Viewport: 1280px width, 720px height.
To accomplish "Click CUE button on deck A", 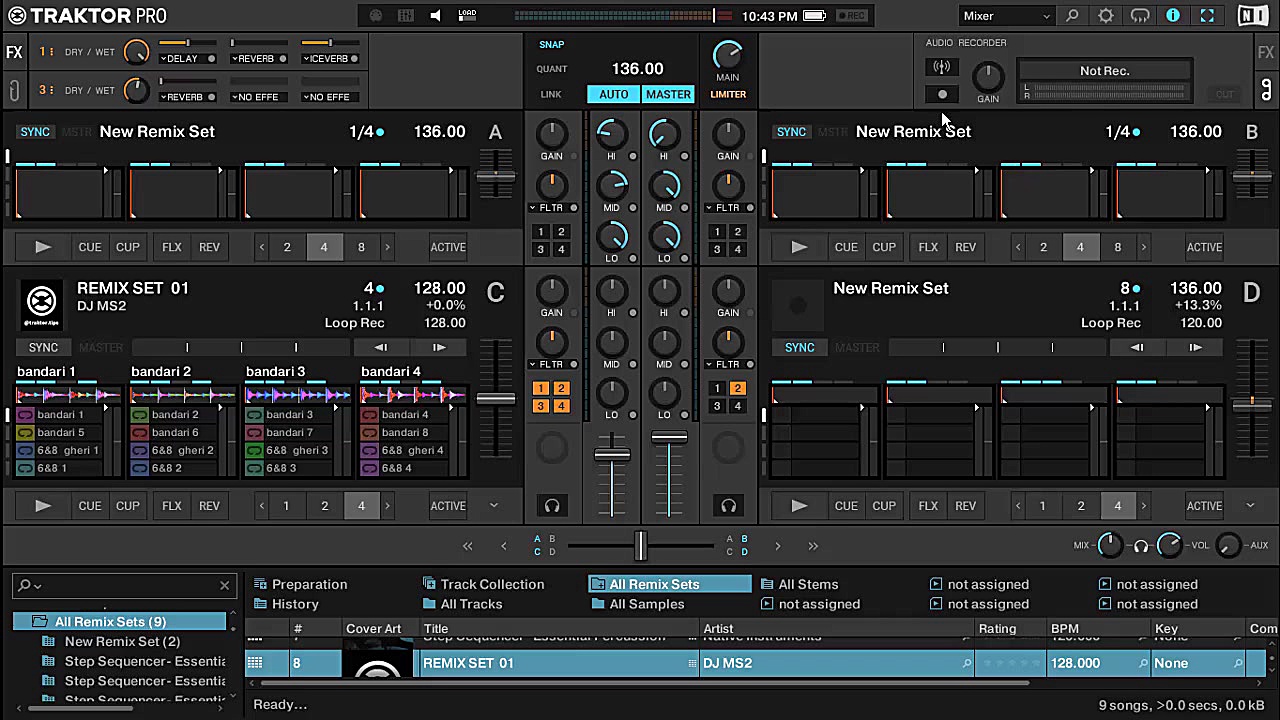I will (90, 247).
